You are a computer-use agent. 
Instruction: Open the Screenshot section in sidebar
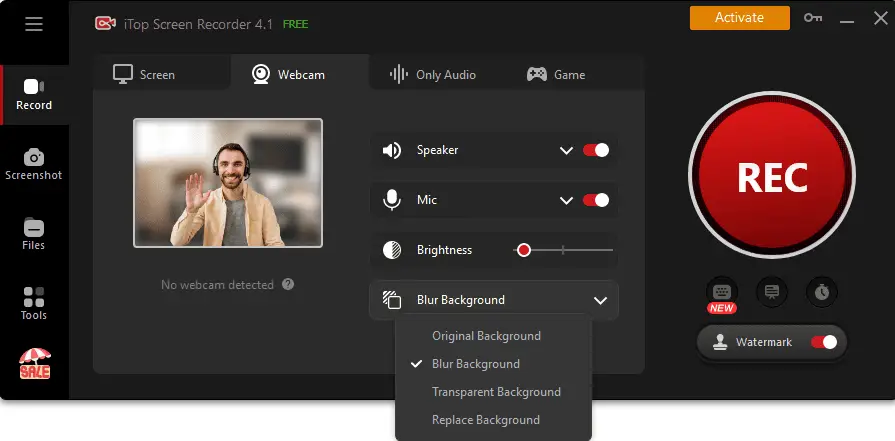(34, 165)
